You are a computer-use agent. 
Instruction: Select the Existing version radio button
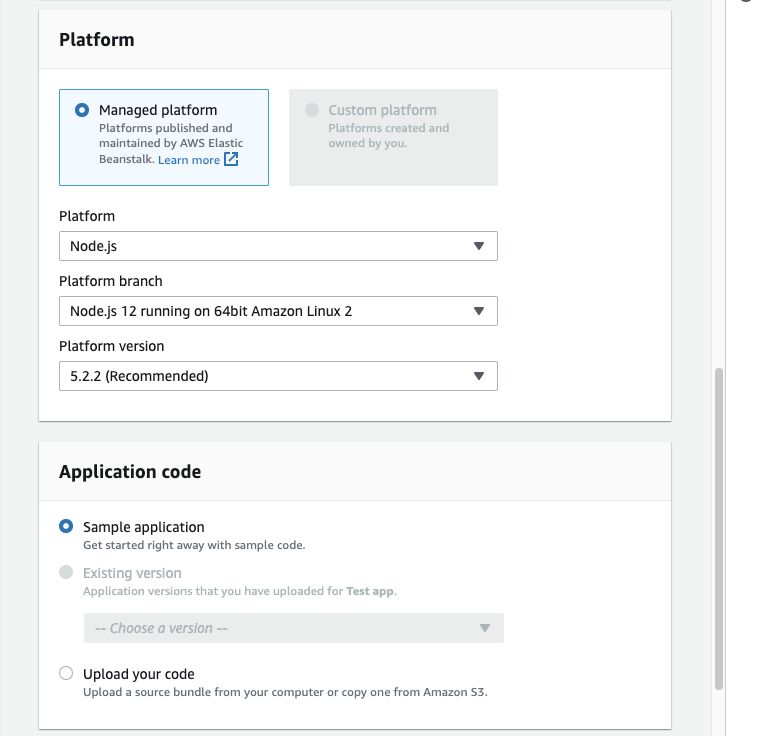(67, 573)
